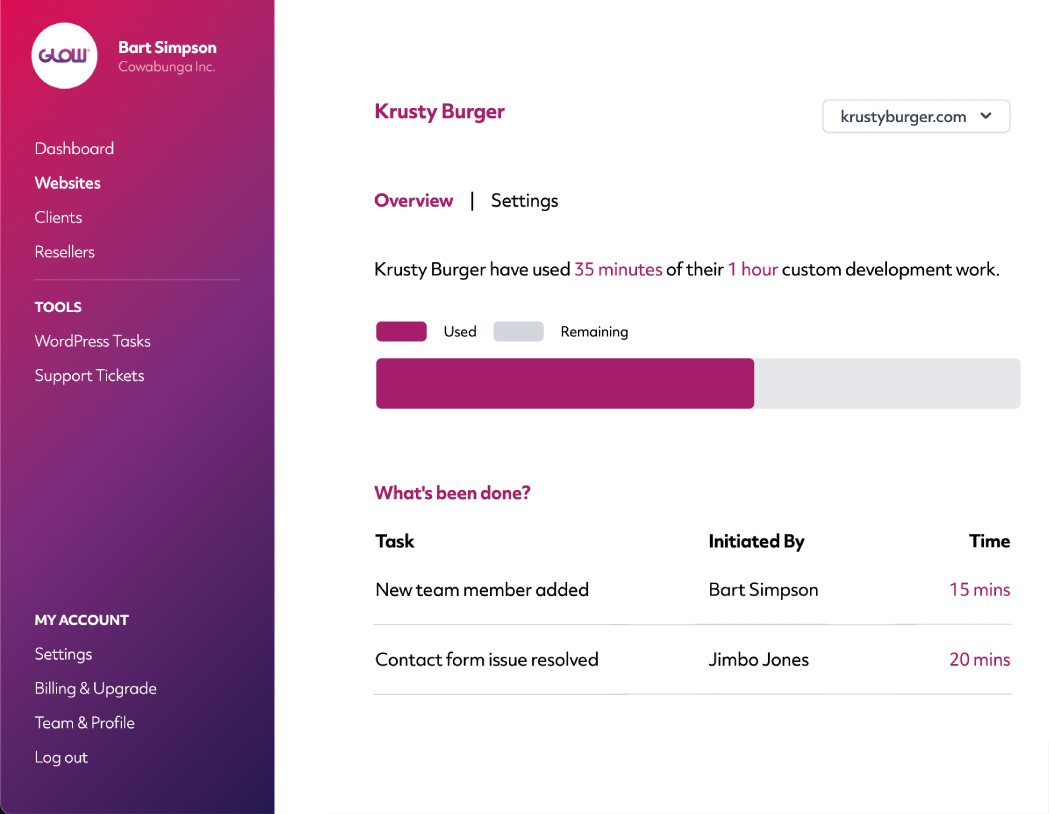Click the Task column header
Image resolution: width=1049 pixels, height=814 pixels.
[395, 541]
